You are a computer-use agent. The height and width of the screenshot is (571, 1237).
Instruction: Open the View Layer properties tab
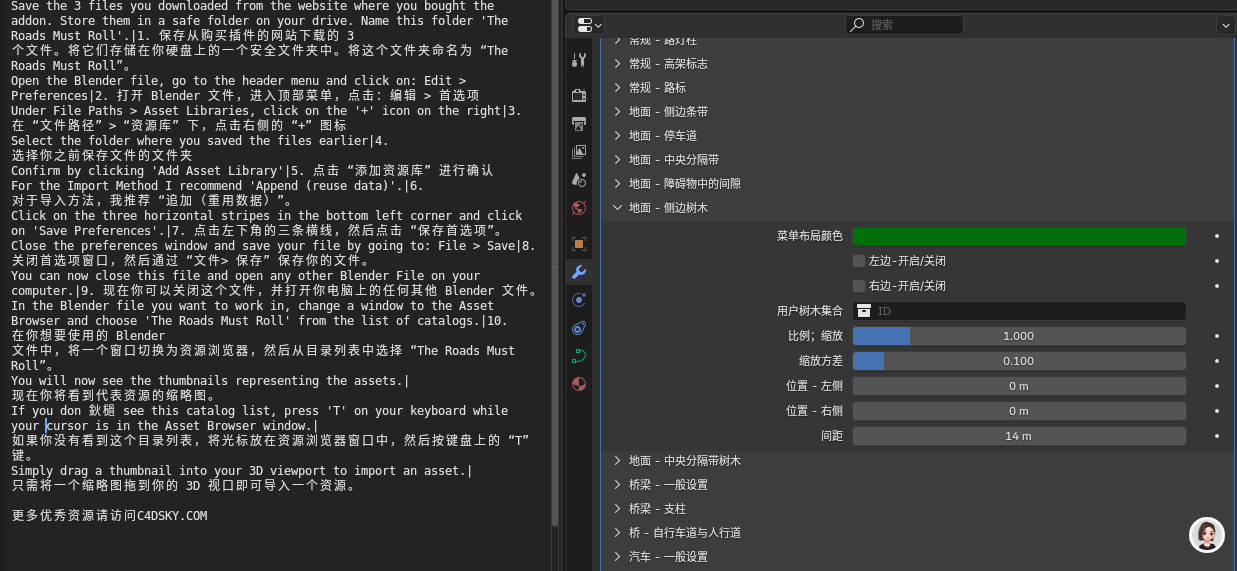(579, 152)
